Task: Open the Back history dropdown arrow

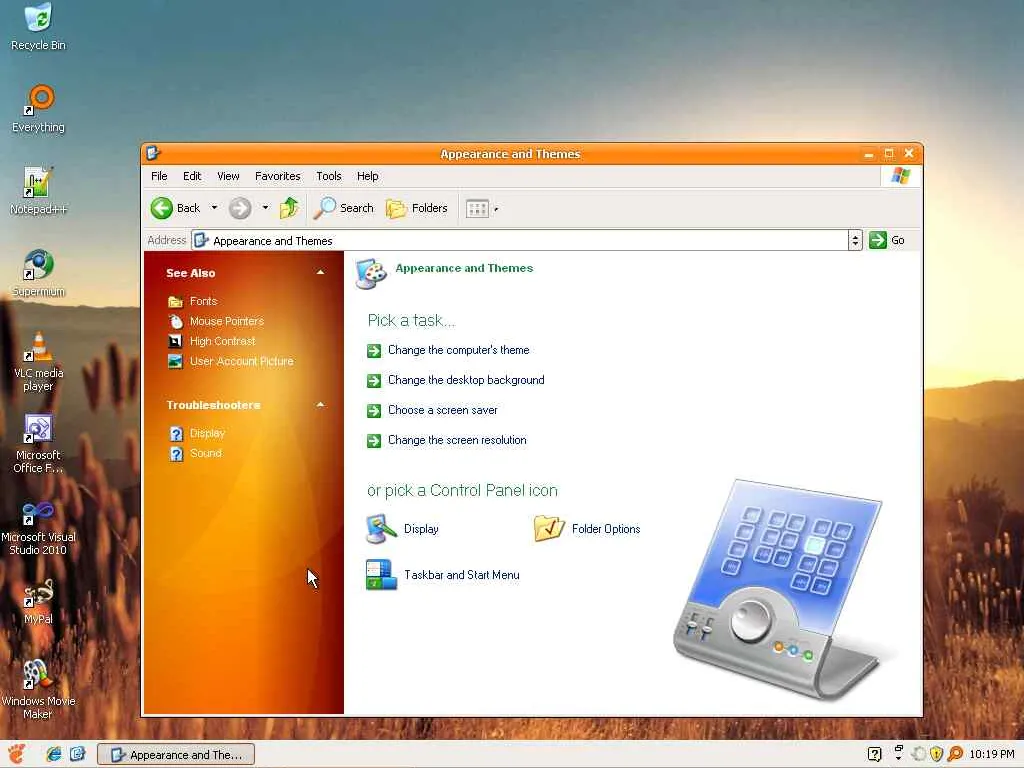Action: pyautogui.click(x=214, y=208)
